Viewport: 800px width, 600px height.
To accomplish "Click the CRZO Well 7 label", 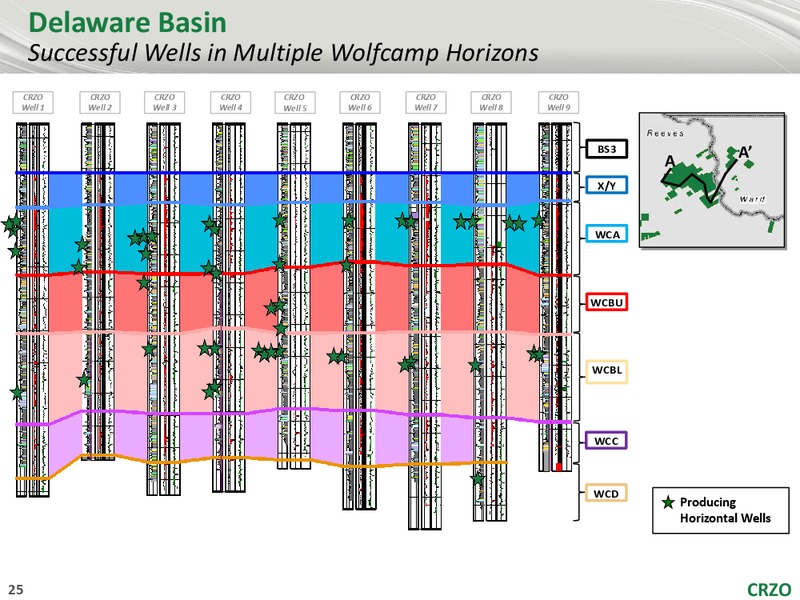I will [x=426, y=102].
